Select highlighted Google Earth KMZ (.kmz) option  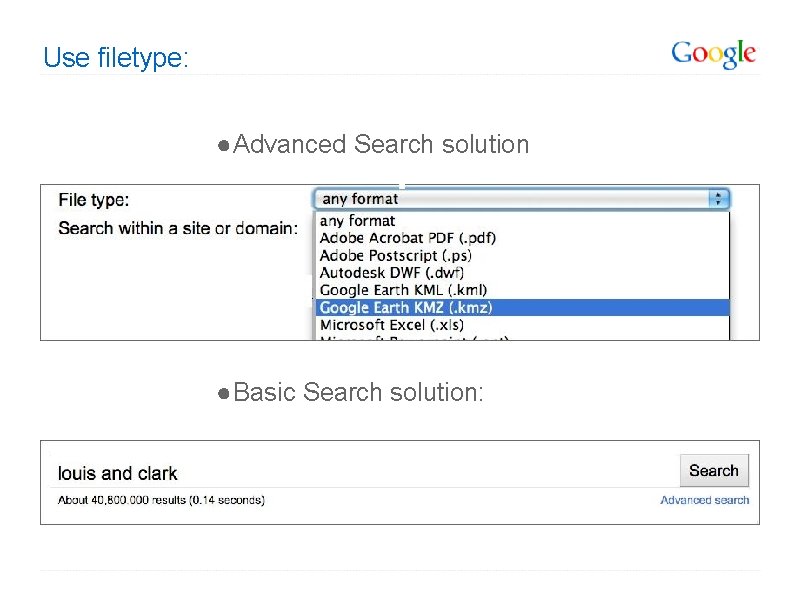[x=405, y=307]
